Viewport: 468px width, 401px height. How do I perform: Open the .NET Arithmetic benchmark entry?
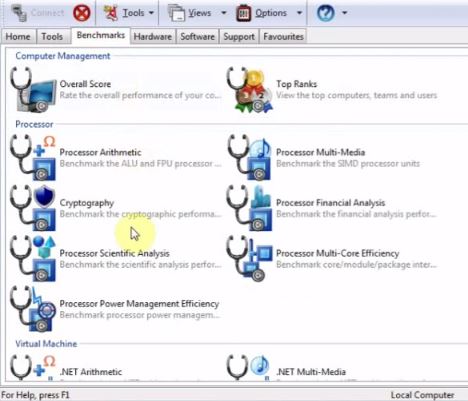(x=91, y=372)
